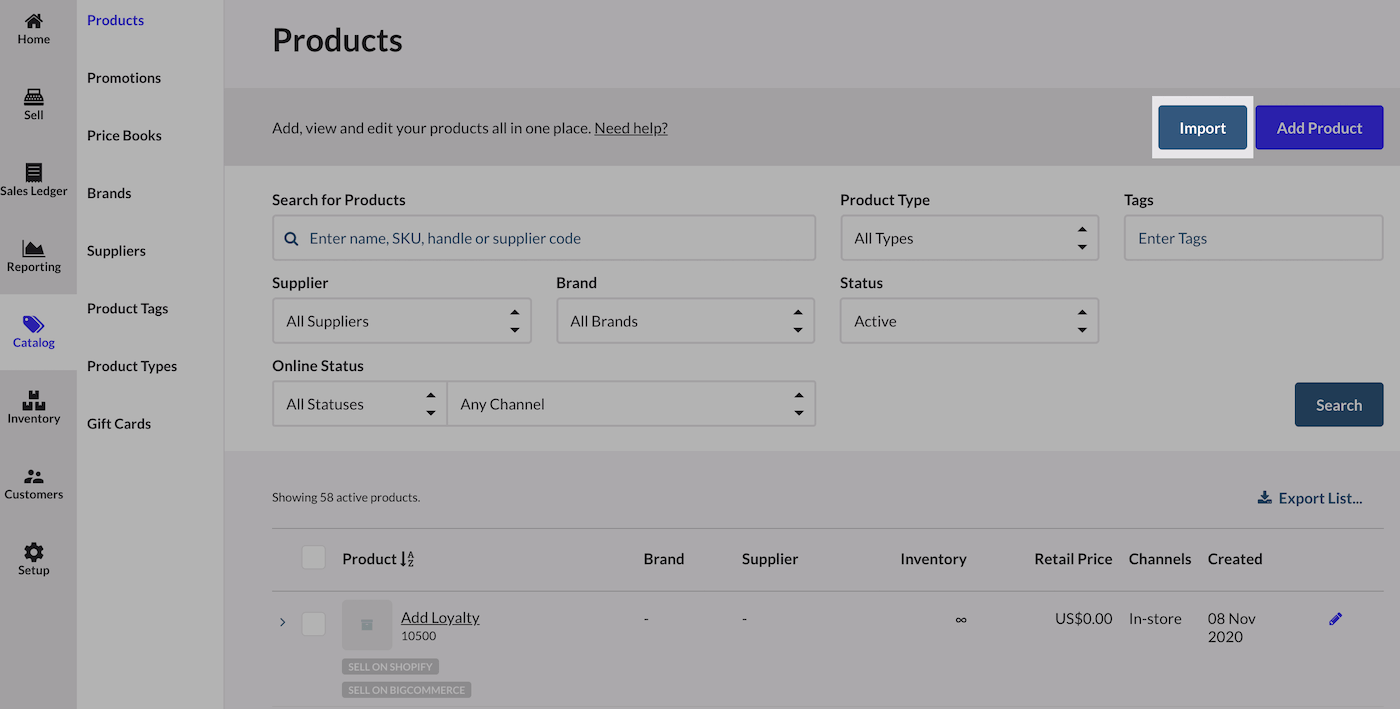Select the Sell icon in the sidebar
The height and width of the screenshot is (709, 1400).
point(33,103)
